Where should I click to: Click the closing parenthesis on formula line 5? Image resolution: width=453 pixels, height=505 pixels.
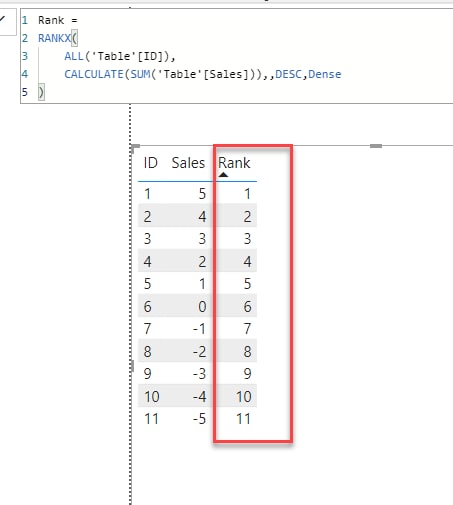(x=41, y=92)
